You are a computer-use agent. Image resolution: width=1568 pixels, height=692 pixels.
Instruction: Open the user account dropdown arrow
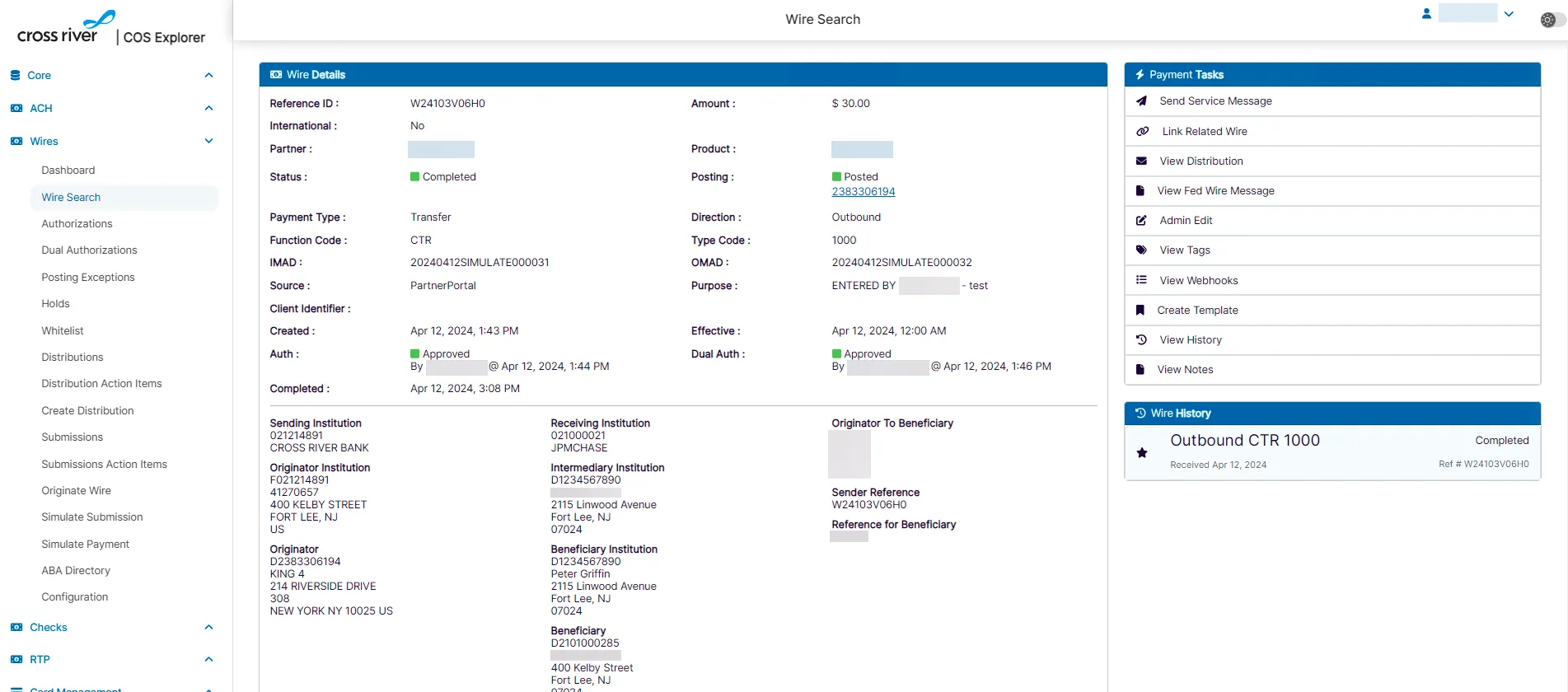1509,13
